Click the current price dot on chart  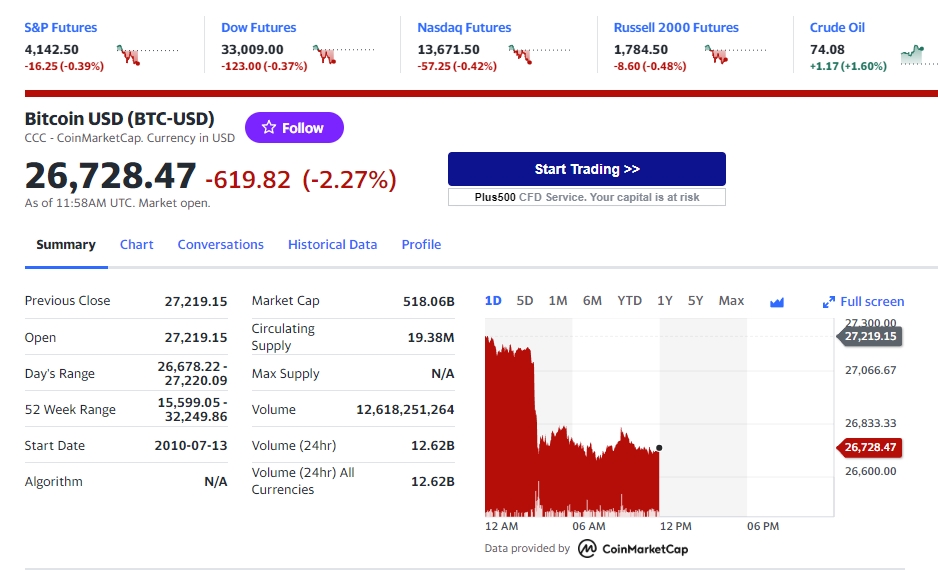(x=659, y=448)
